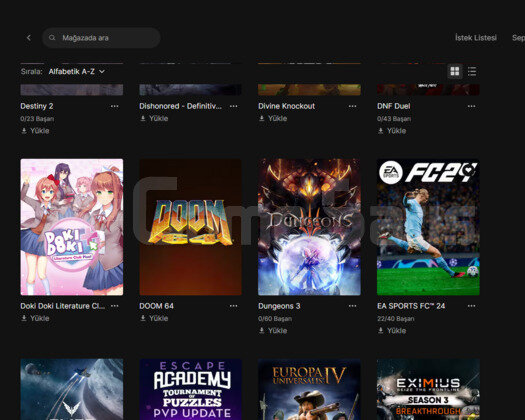Install Destiny 2 via Yükle

pos(35,131)
